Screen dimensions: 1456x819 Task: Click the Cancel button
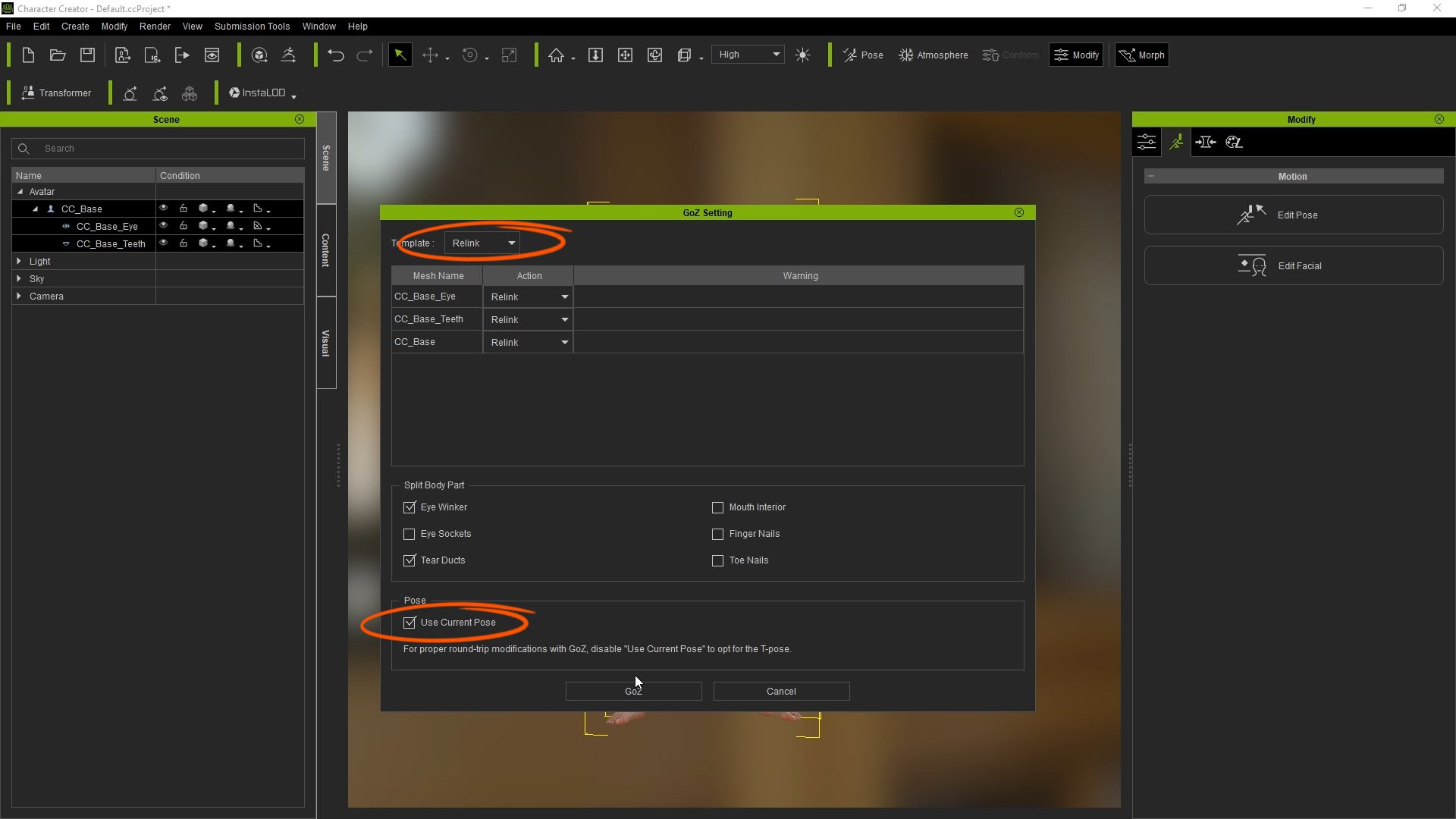pyautogui.click(x=781, y=691)
